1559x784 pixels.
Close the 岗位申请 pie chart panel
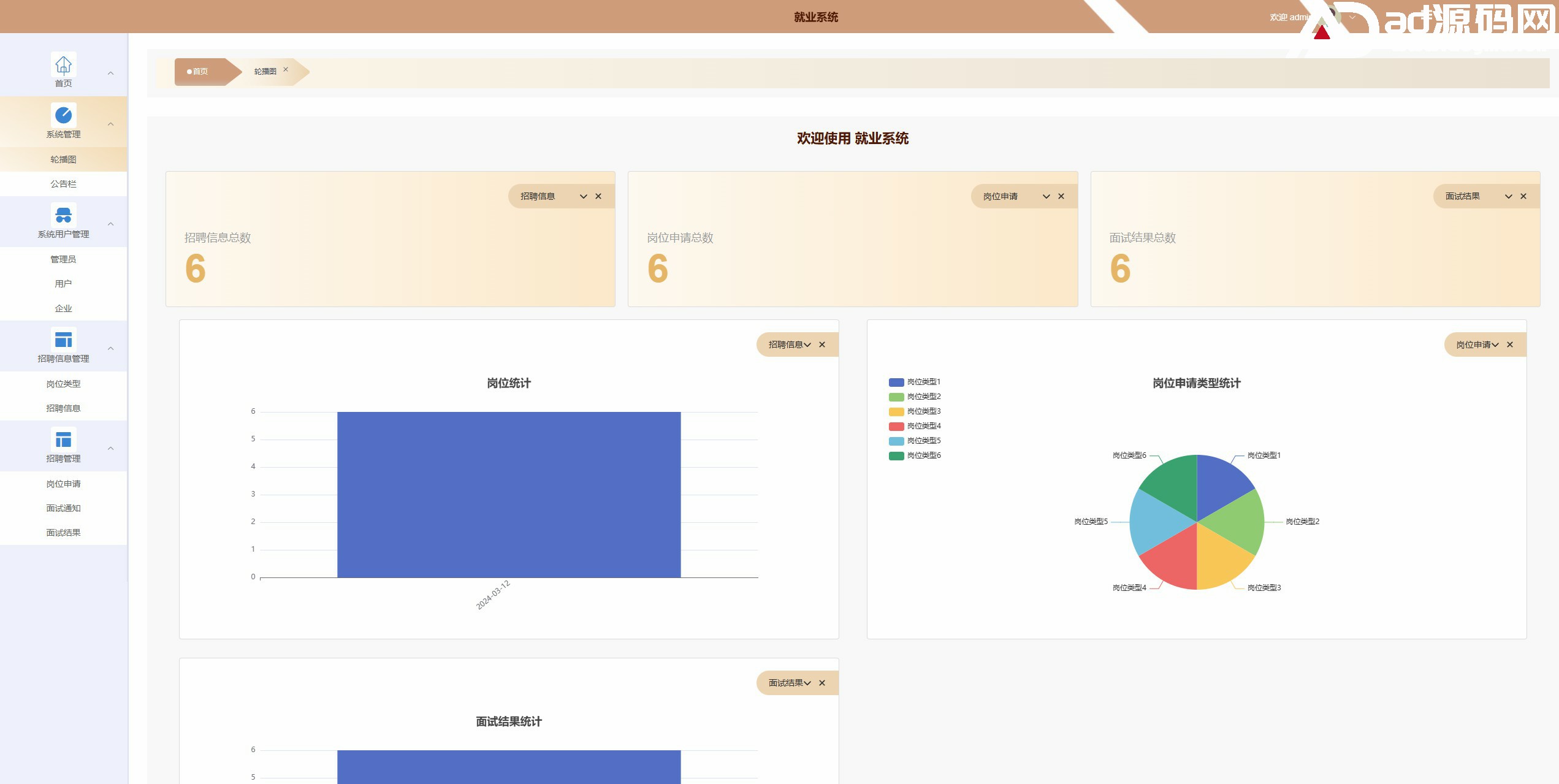(1510, 345)
